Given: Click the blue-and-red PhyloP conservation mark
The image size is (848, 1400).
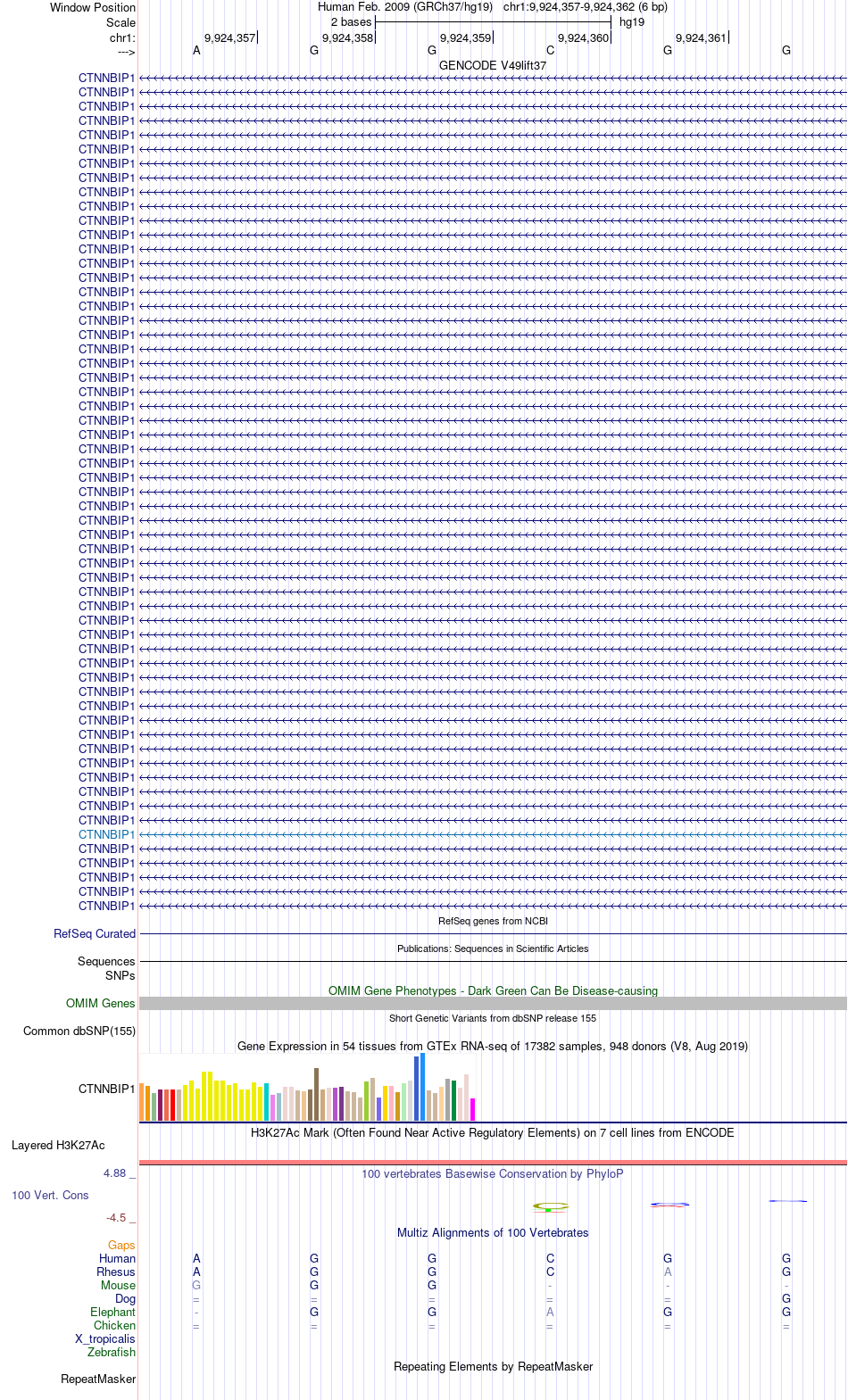Looking at the screenshot, I should click(x=669, y=1205).
